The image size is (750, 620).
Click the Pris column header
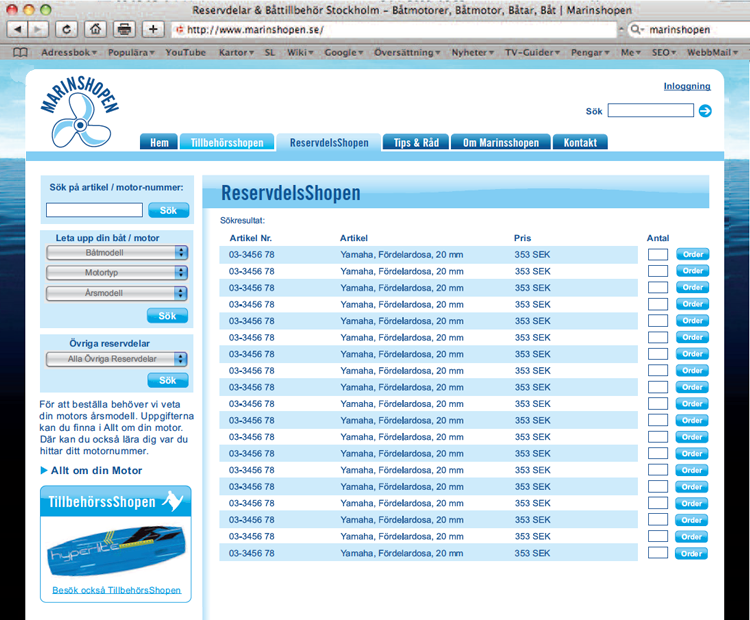[x=522, y=238]
